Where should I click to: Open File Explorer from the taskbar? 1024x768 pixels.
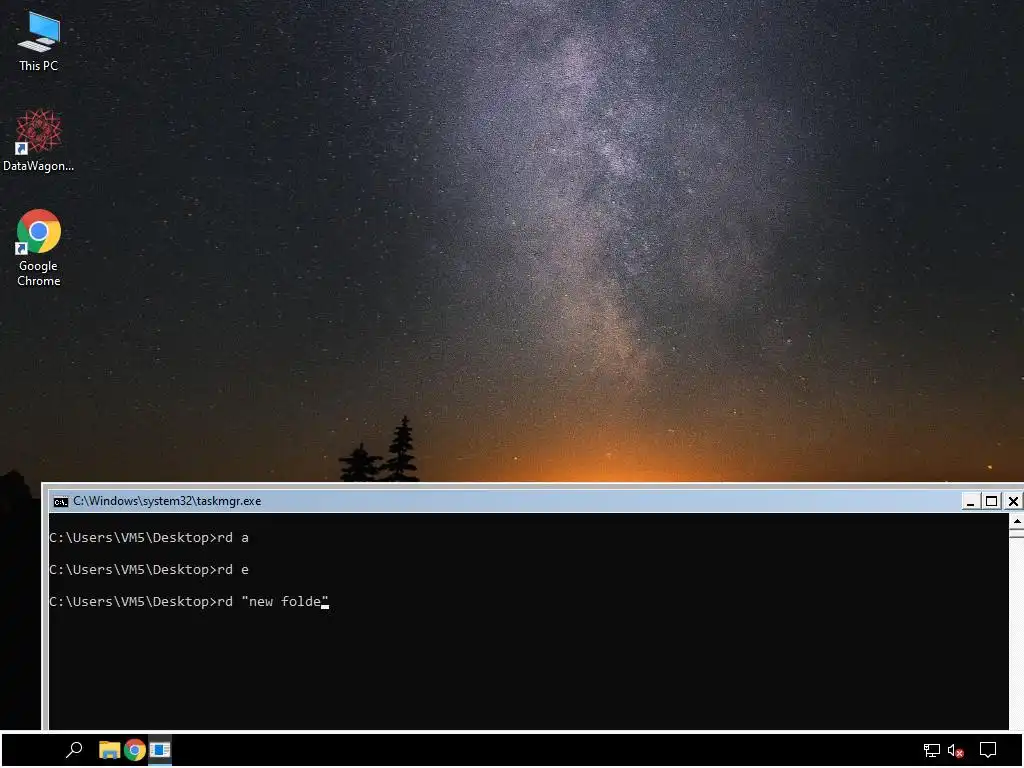[x=109, y=750]
